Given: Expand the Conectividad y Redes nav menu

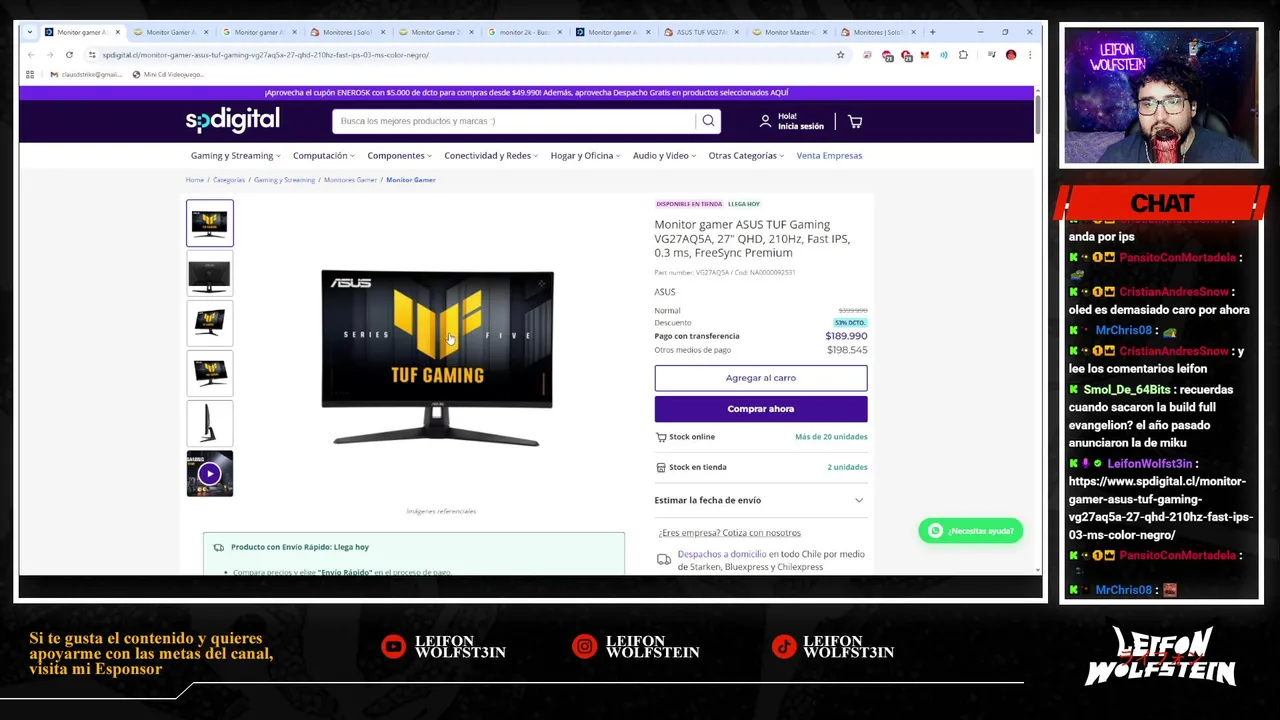Looking at the screenshot, I should coord(491,156).
